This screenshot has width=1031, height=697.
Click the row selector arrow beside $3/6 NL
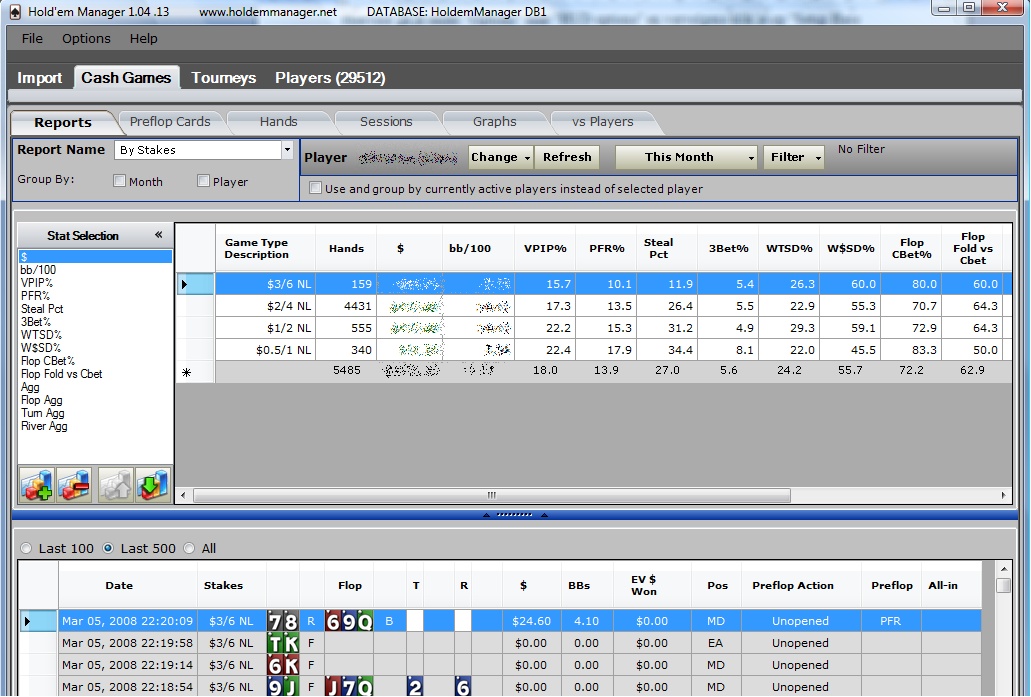[184, 284]
